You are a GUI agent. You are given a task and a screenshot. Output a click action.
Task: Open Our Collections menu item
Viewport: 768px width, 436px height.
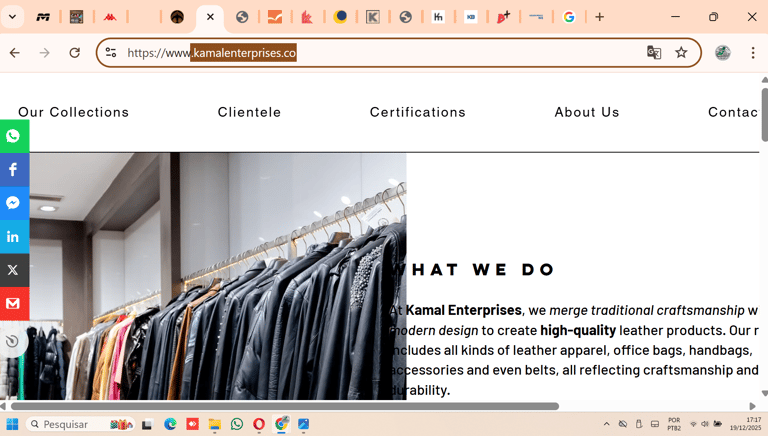point(74,113)
